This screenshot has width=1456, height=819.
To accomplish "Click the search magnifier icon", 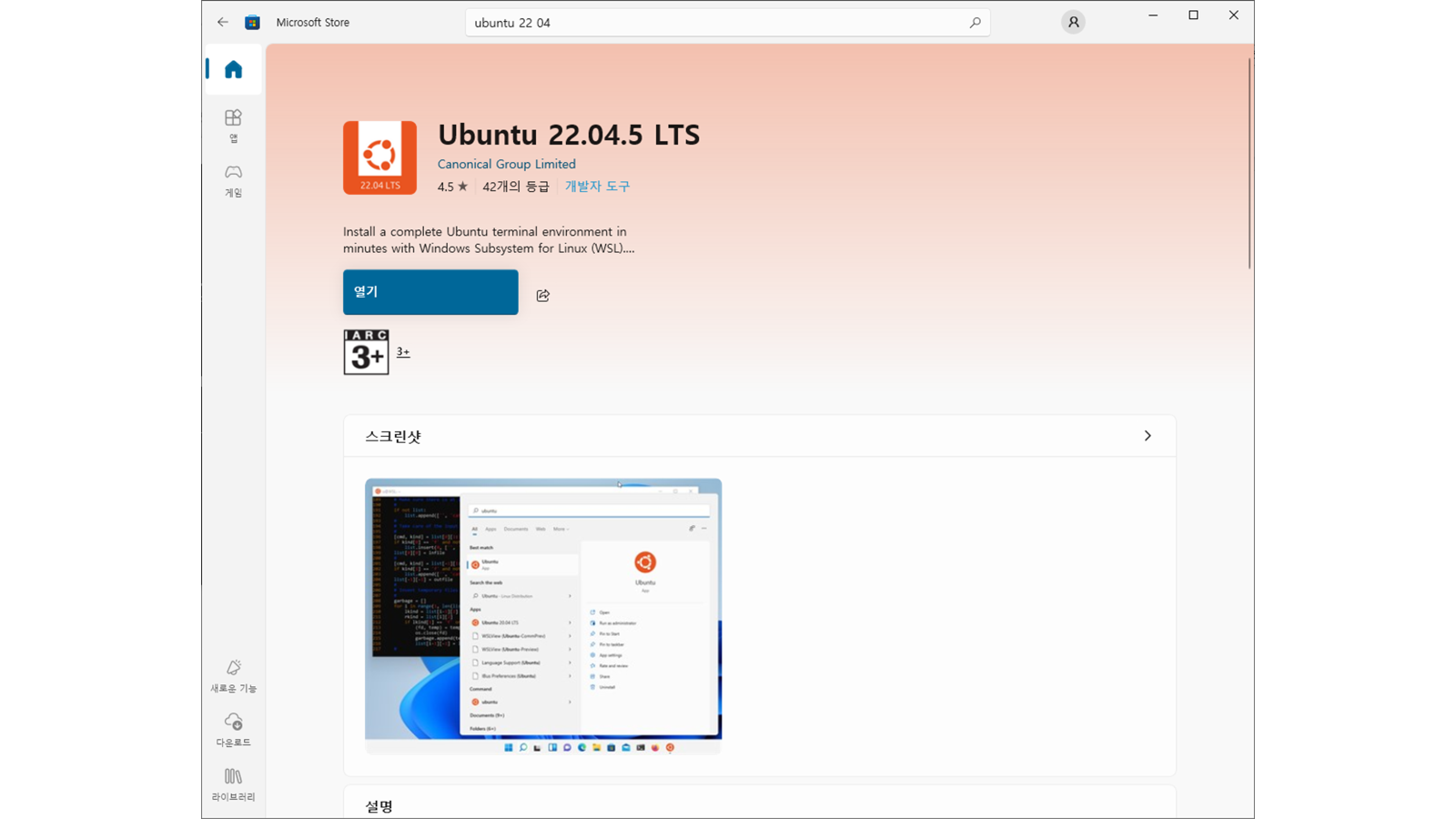I will (x=975, y=23).
